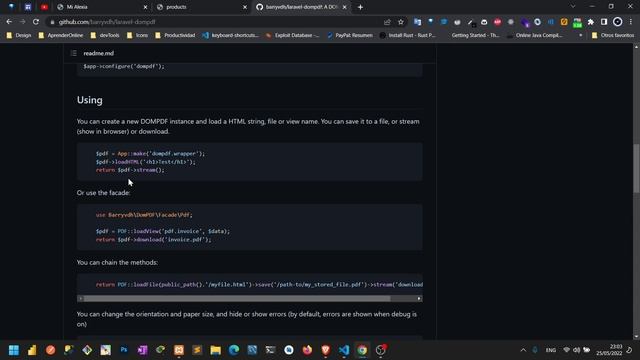This screenshot has height=360, width=640.
Task: Close the Mi Alexa tab
Action: click(x=145, y=7)
